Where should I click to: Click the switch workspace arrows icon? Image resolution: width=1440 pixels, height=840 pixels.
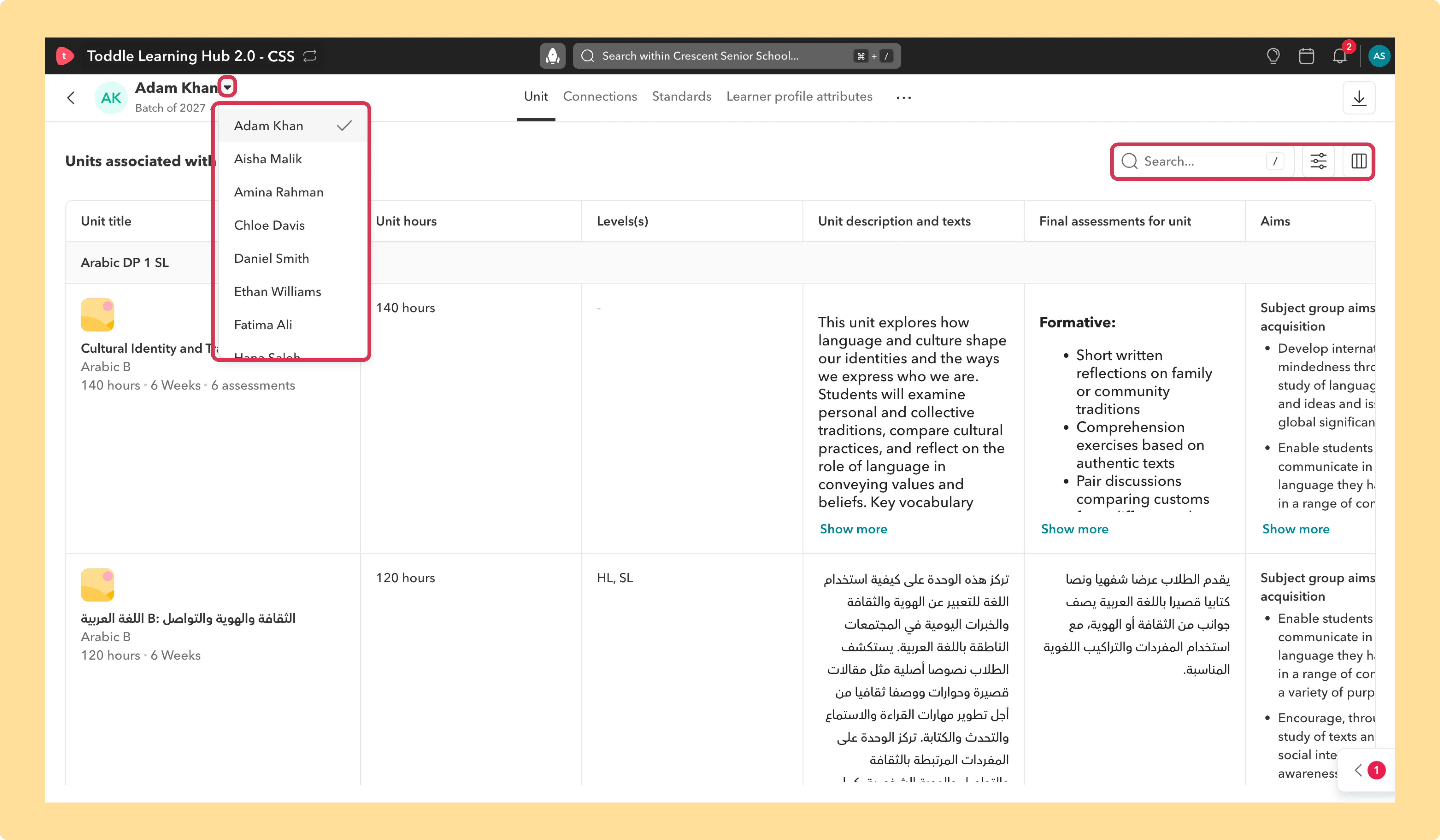[x=310, y=56]
